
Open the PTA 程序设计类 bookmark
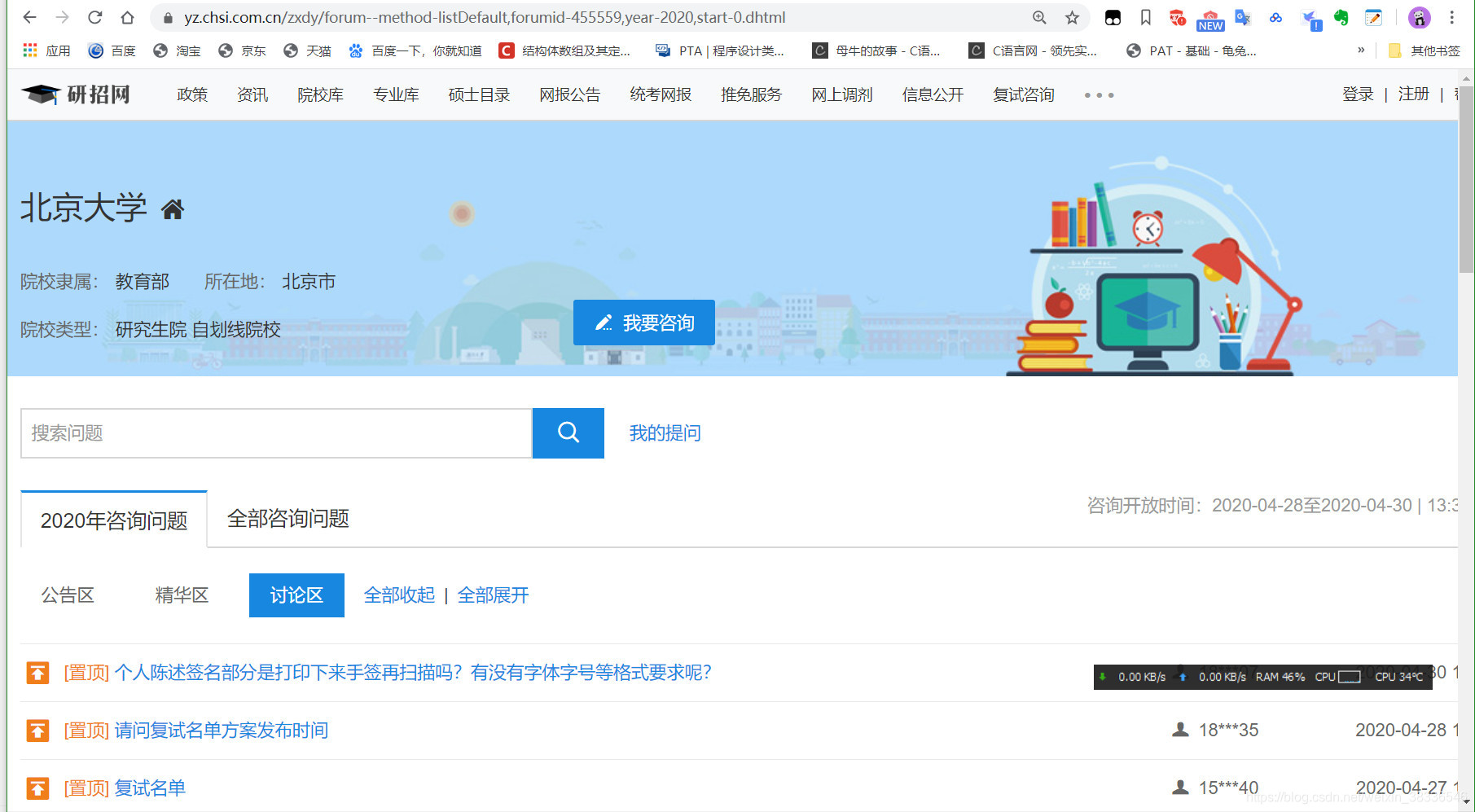point(720,50)
